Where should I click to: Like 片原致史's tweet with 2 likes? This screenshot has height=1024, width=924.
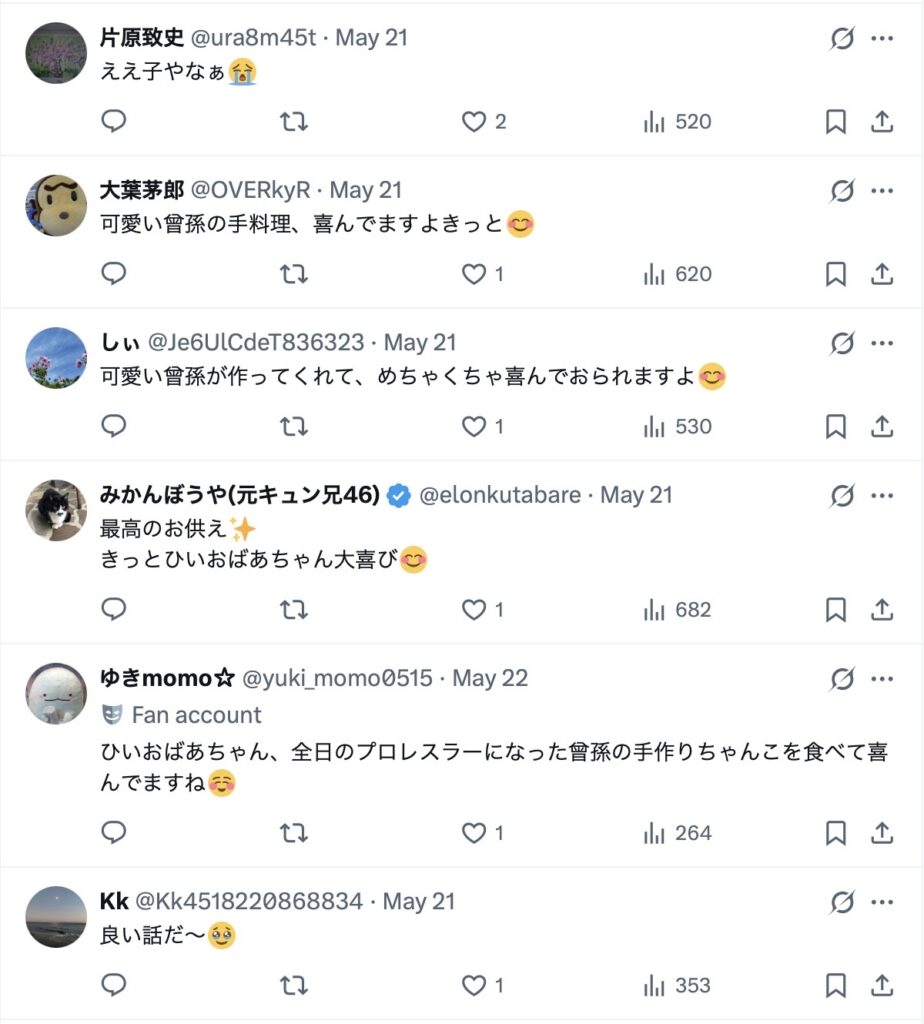[473, 122]
